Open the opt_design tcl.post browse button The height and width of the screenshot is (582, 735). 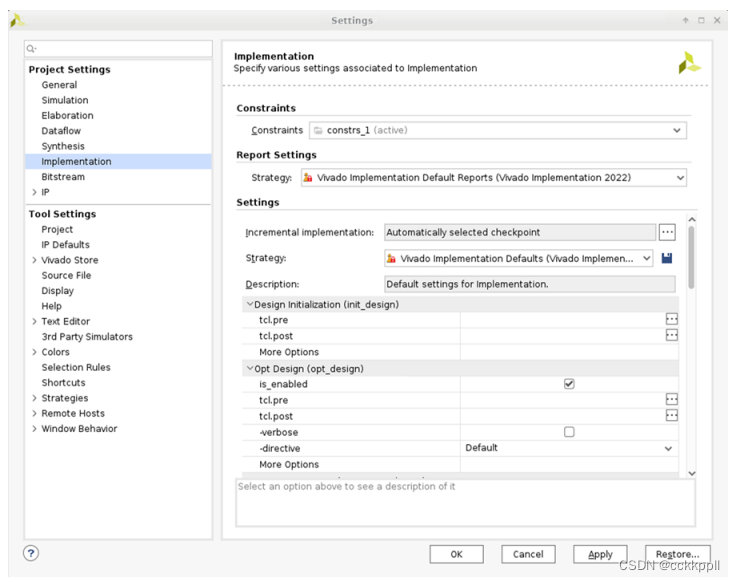[x=671, y=416]
